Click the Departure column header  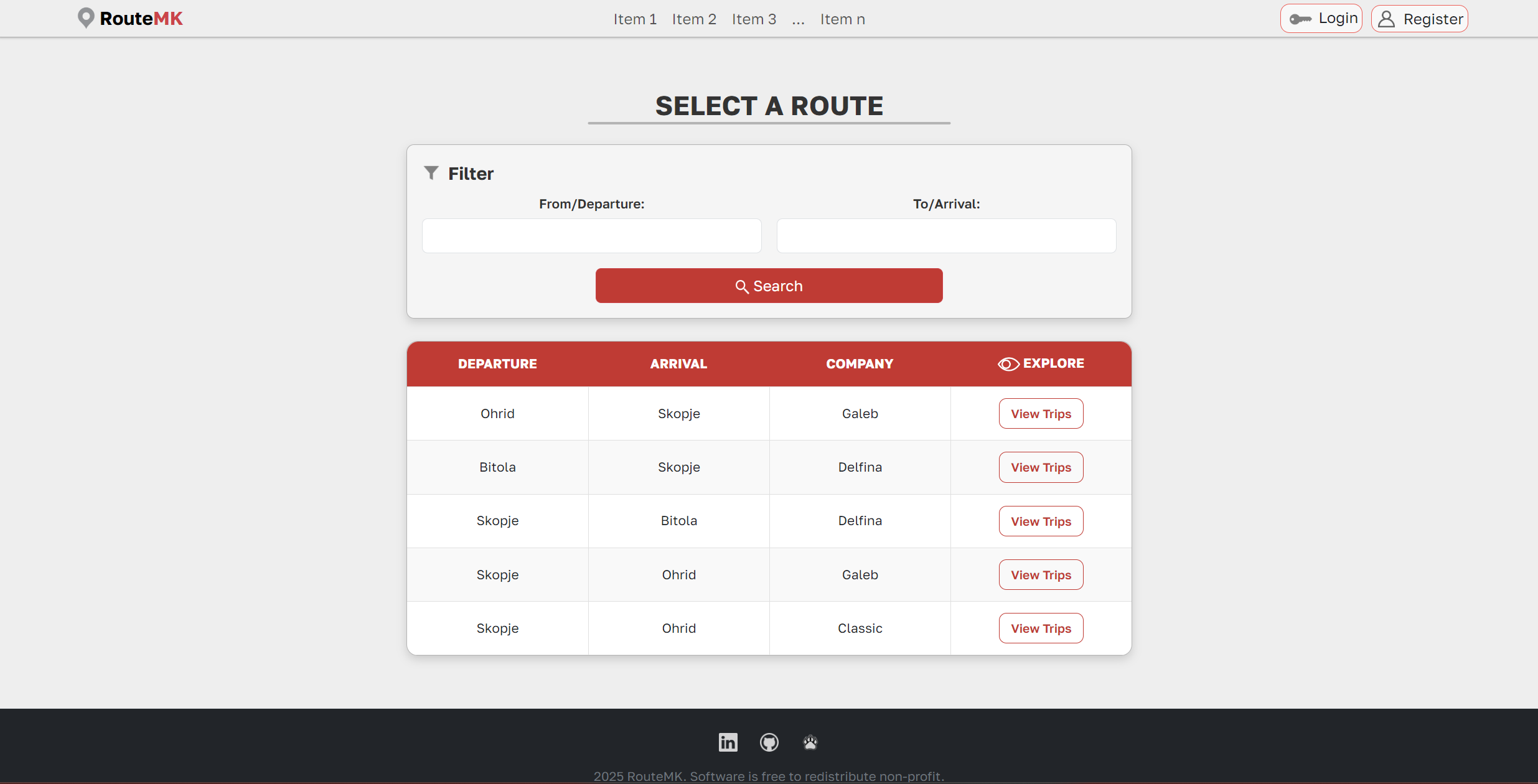click(497, 364)
